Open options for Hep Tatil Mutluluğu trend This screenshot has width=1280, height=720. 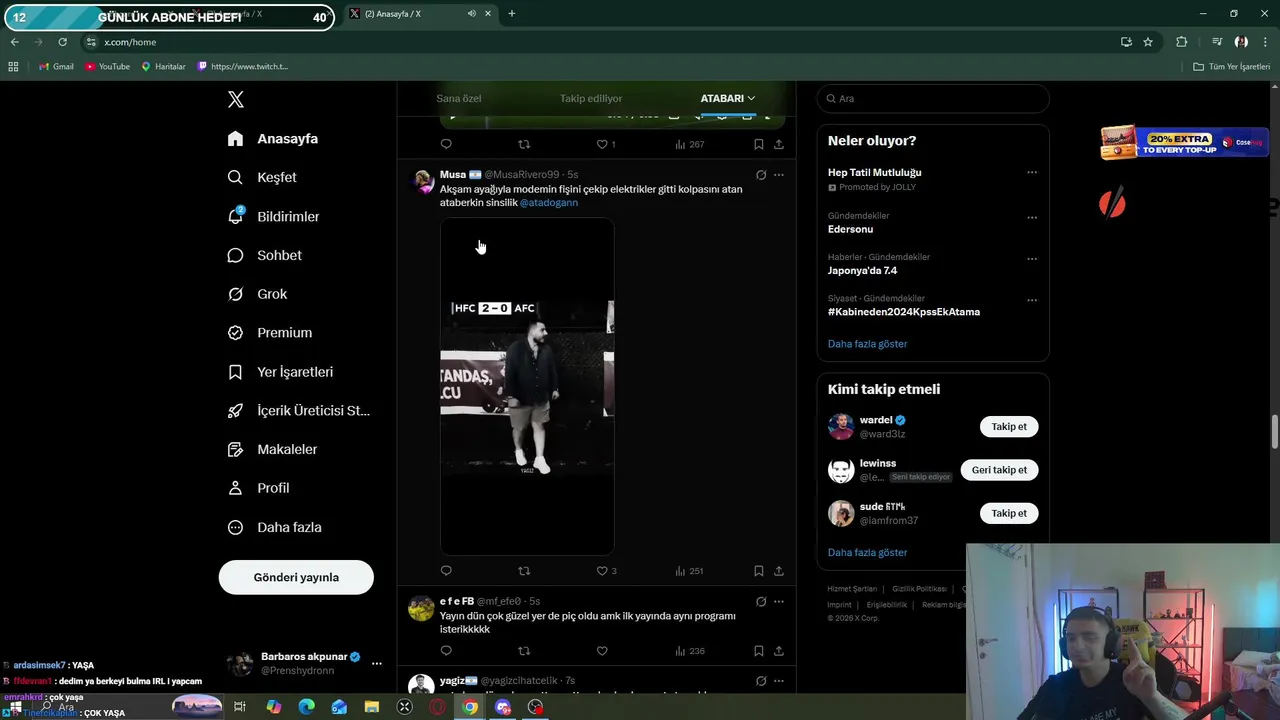coord(1032,173)
